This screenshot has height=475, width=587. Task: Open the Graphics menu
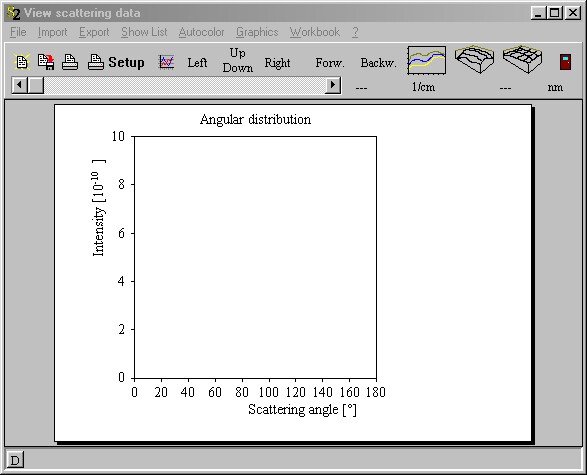pos(257,32)
